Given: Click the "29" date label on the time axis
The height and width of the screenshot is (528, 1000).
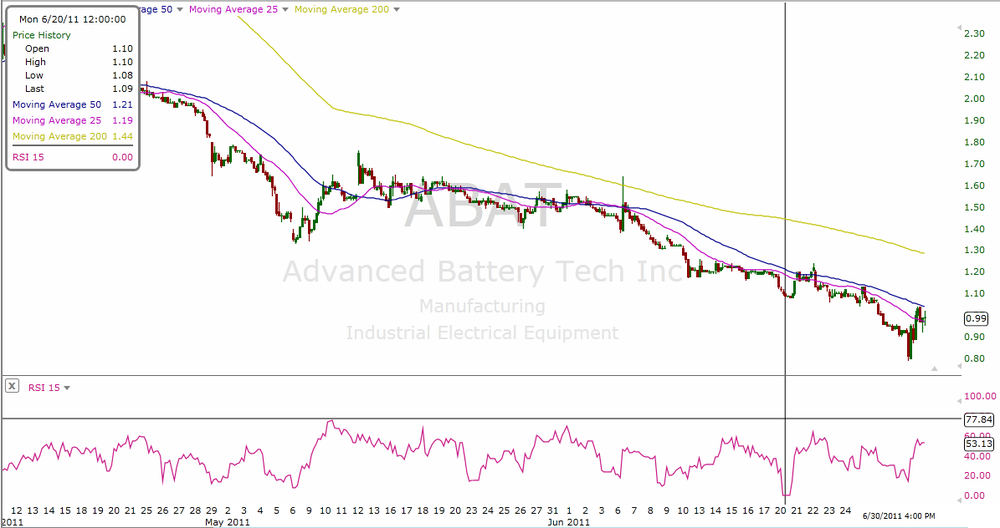Looking at the screenshot, I should pos(211,510).
